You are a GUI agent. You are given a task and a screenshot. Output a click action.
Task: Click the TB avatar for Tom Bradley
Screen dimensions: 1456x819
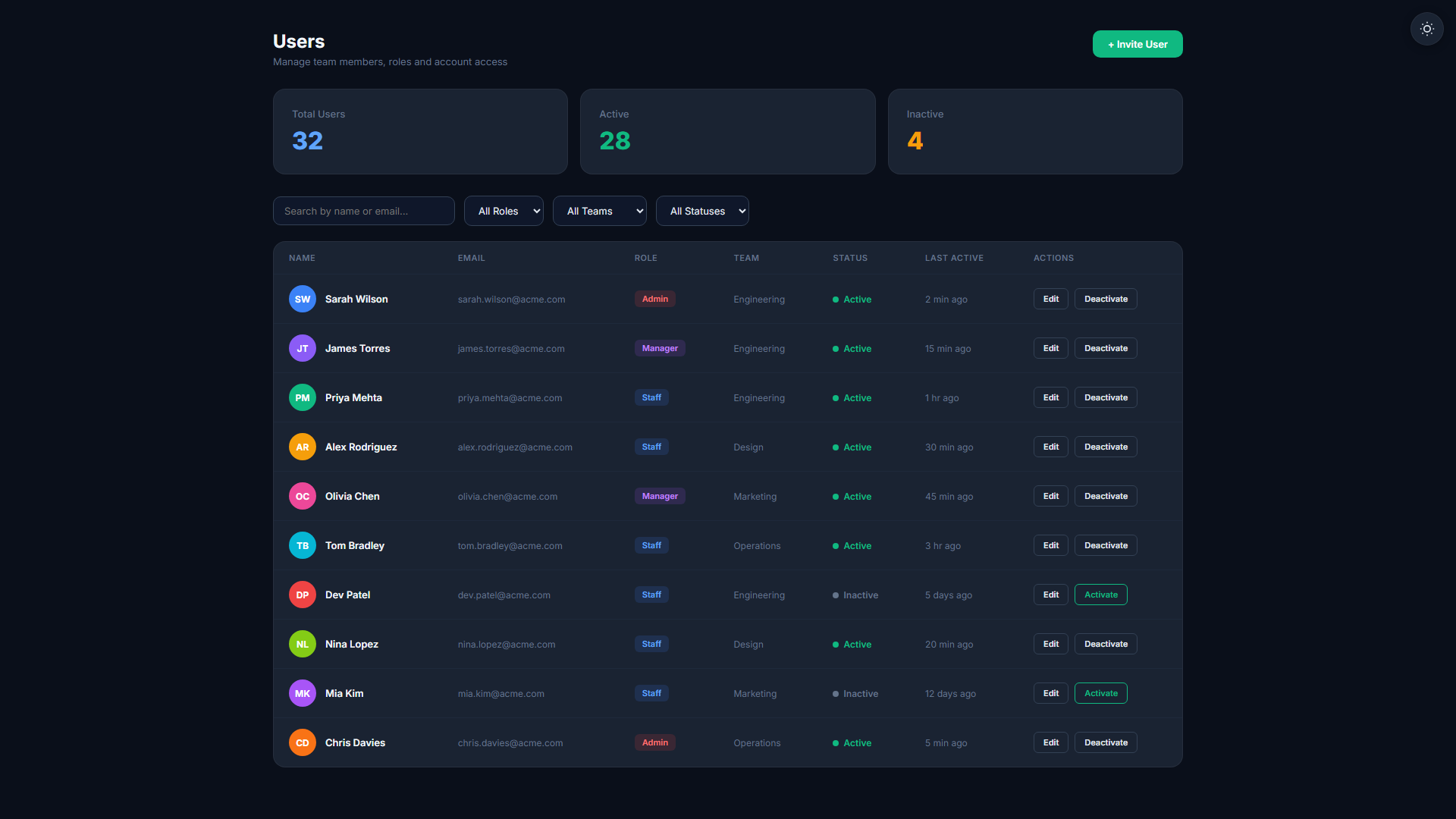coord(303,545)
